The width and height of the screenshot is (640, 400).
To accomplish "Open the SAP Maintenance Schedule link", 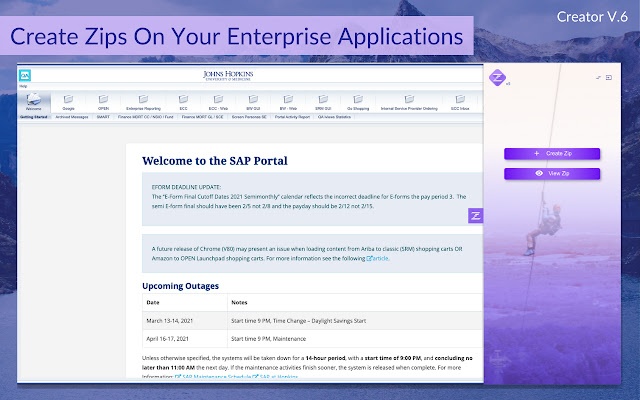I will [213, 376].
